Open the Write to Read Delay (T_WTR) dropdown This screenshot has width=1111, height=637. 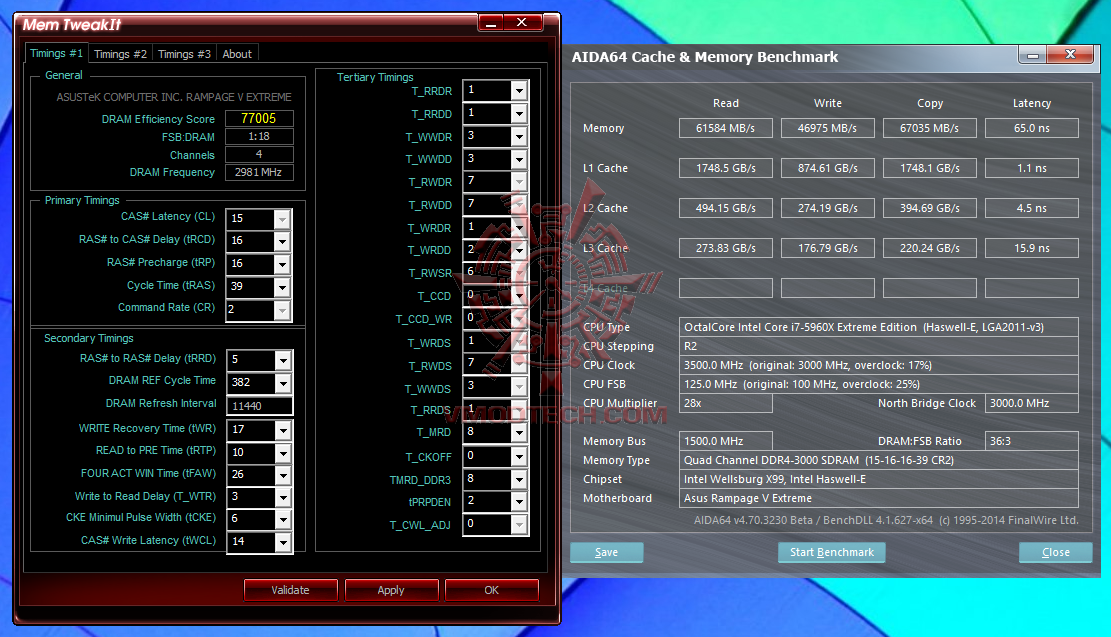[283, 497]
